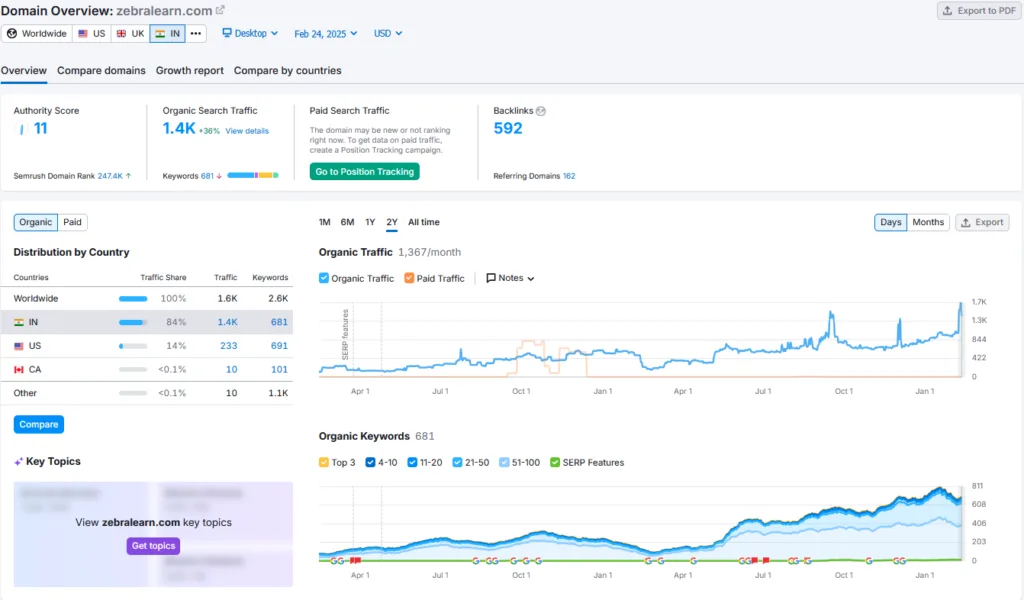The height and width of the screenshot is (600, 1024).
Task: Open the Feb 24, 2025 date dropdown
Action: 325,34
